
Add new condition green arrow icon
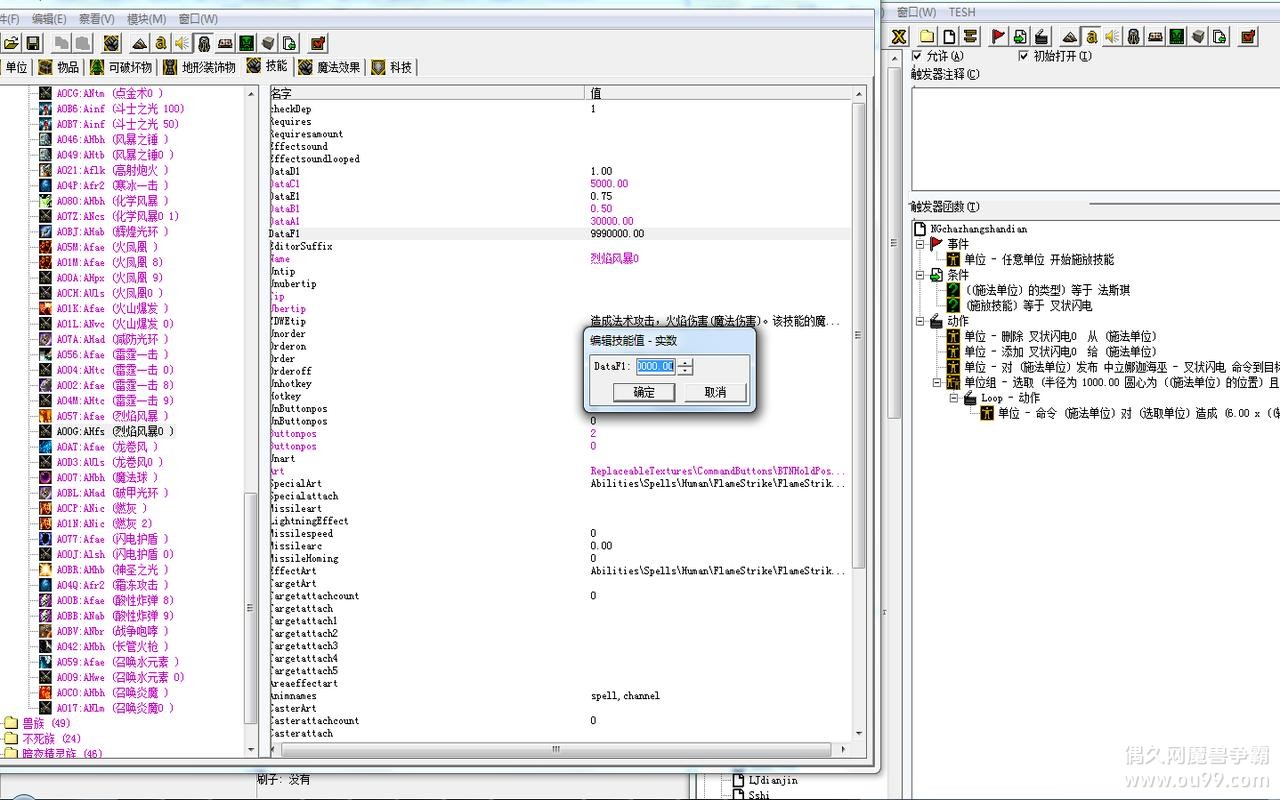(1020, 37)
